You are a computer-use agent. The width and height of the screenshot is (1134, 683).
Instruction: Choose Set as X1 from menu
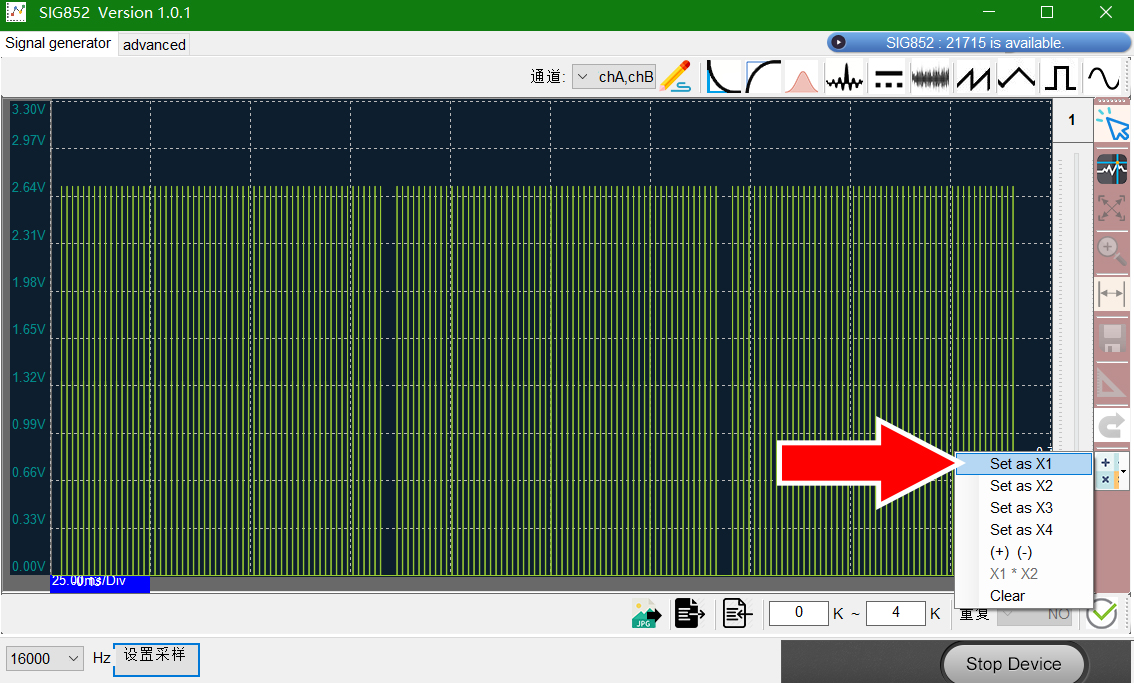(1023, 464)
